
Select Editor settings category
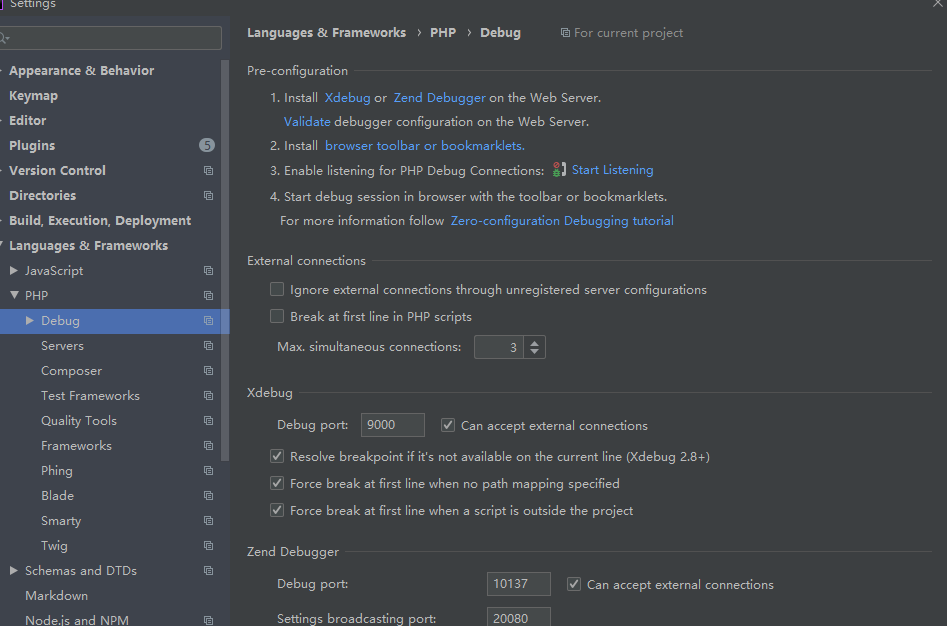tap(27, 121)
